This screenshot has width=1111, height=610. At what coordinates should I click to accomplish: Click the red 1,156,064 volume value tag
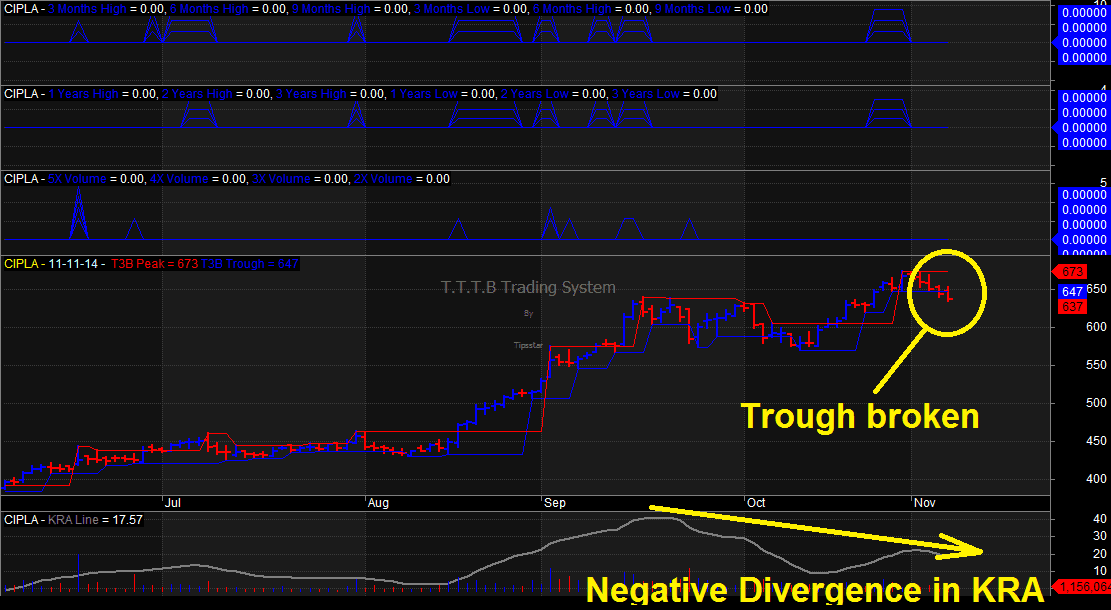click(x=1083, y=587)
